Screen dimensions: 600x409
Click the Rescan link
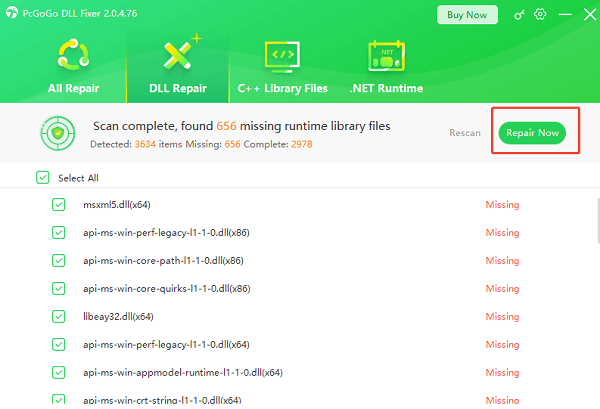464,133
